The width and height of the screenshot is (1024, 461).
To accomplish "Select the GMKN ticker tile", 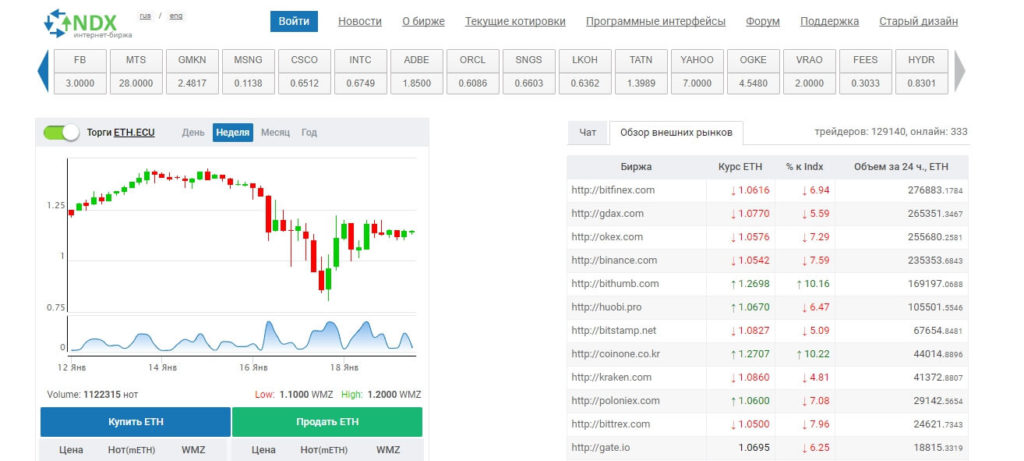I will pos(192,71).
